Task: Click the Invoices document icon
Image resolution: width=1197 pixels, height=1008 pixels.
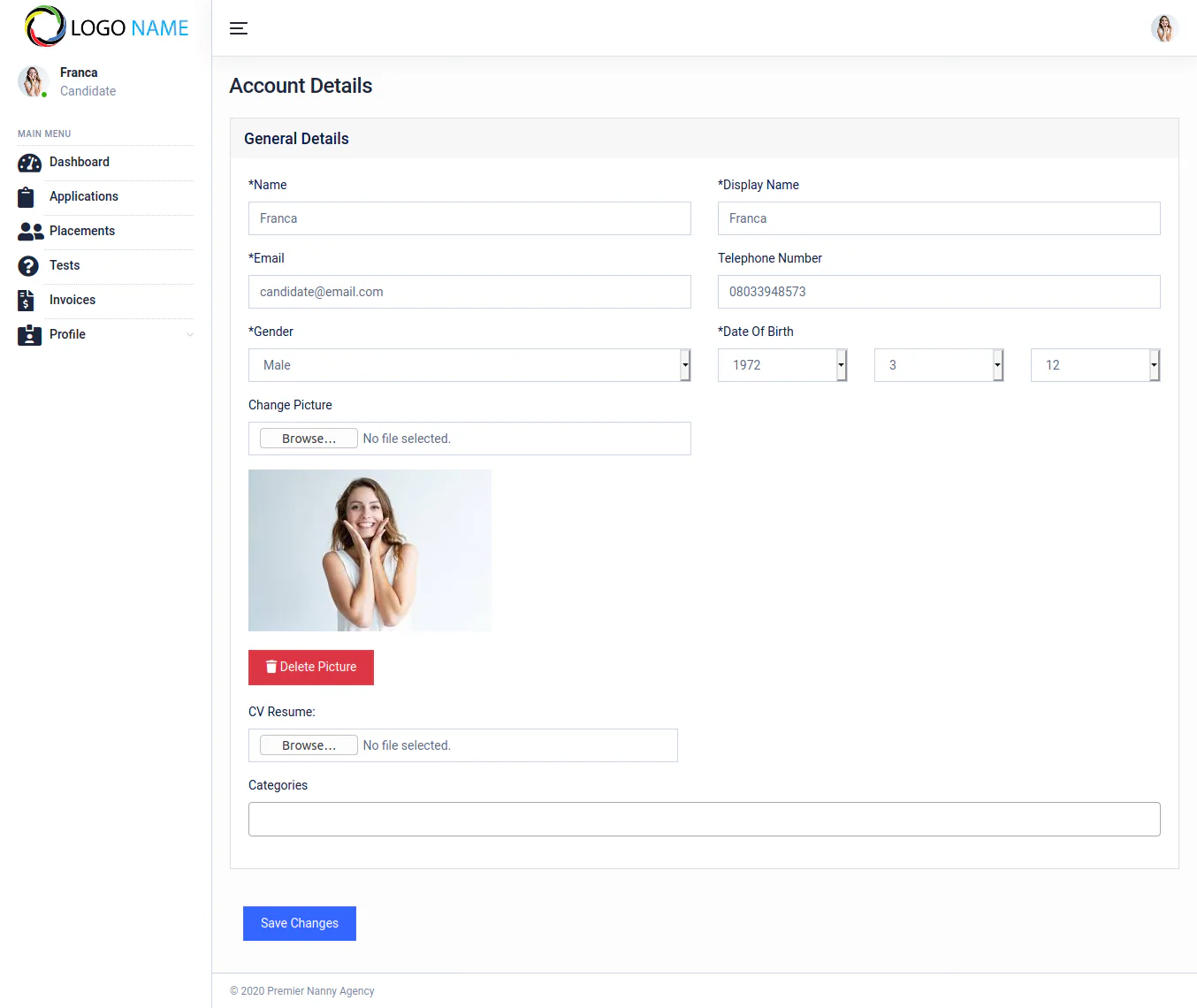Action: (x=27, y=301)
